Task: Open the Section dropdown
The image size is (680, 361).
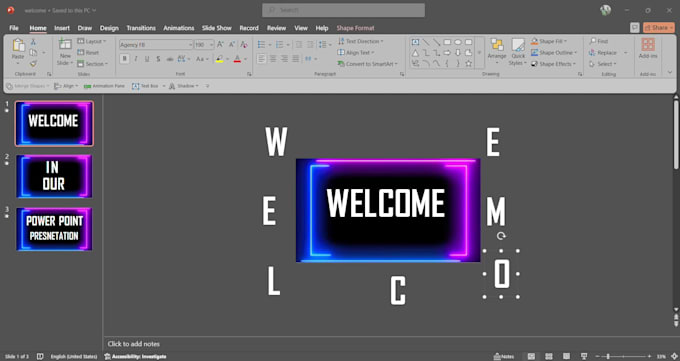Action: [92, 64]
